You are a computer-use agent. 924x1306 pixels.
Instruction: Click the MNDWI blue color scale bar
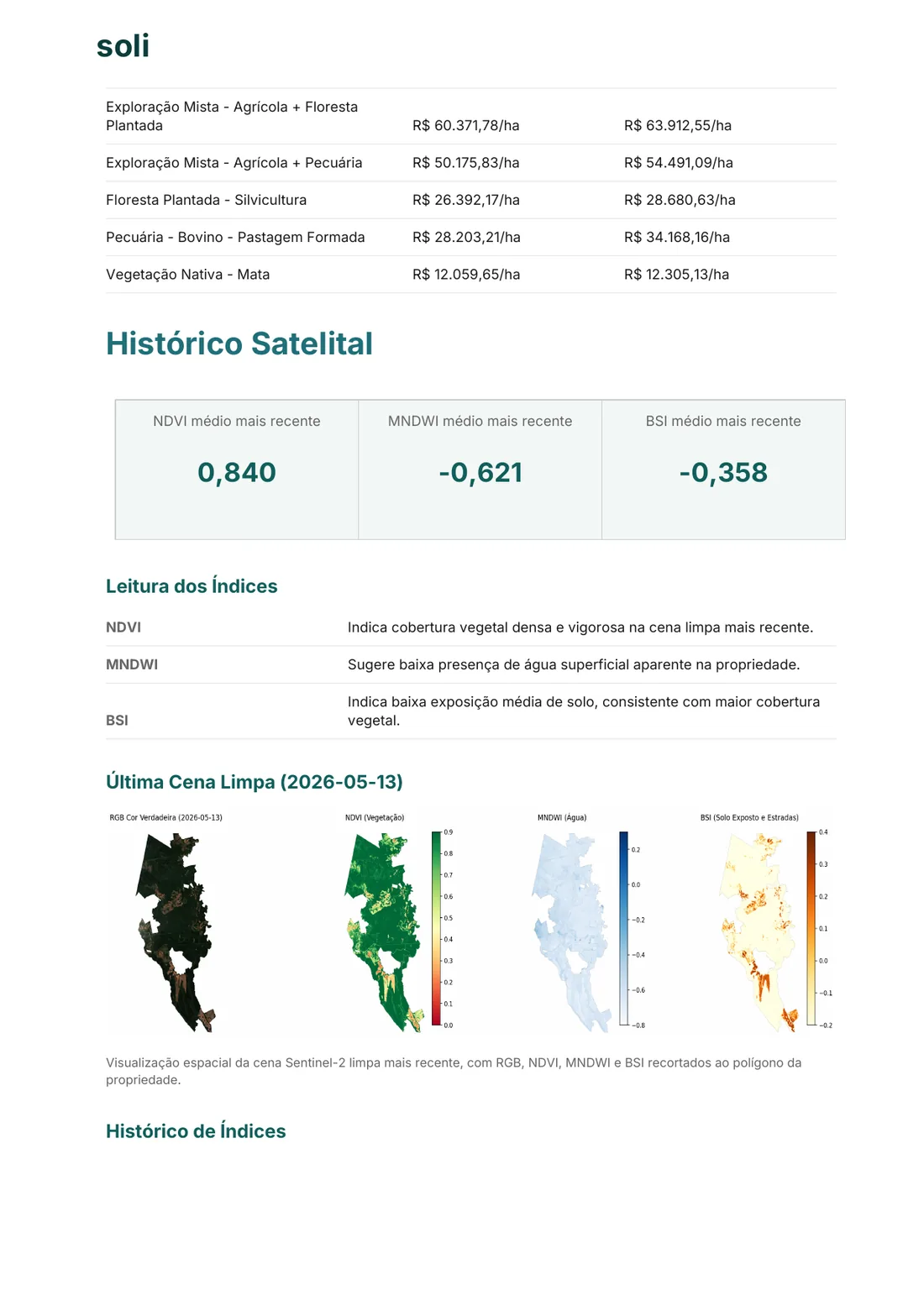[x=623, y=928]
